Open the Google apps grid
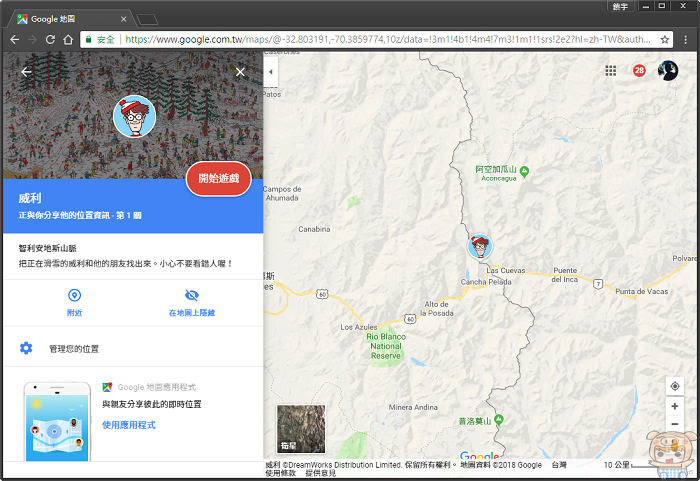The width and height of the screenshot is (700, 481). pyautogui.click(x=610, y=71)
